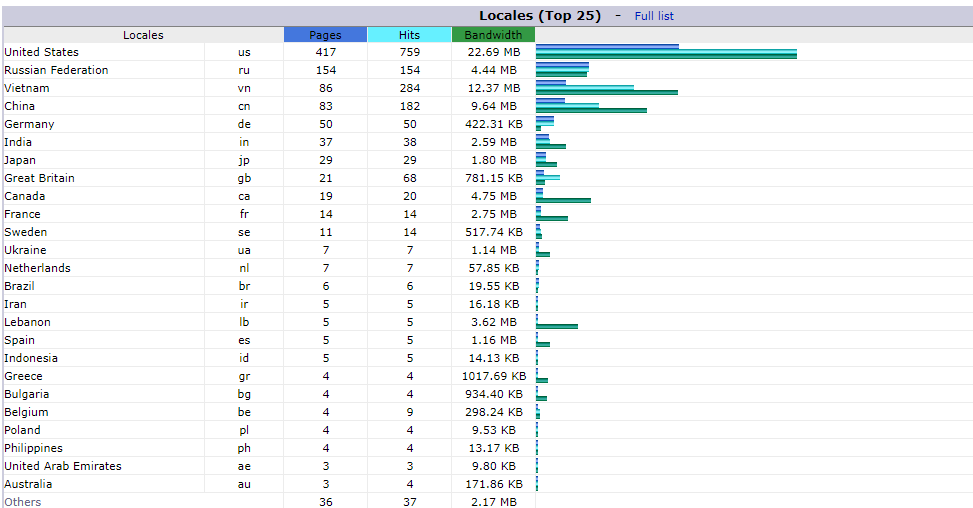Click the China locale name
The image size is (973, 508).
point(20,106)
